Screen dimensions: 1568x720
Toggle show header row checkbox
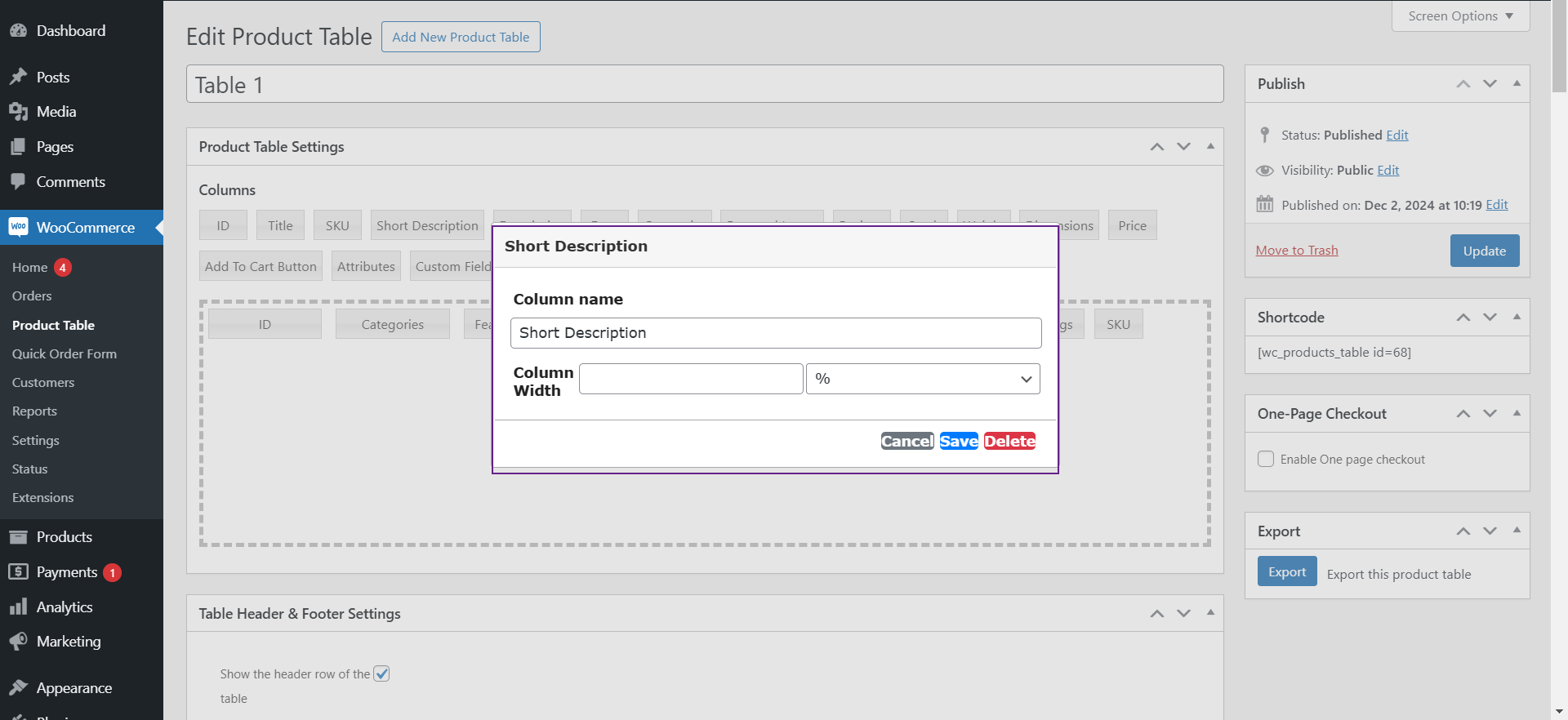[381, 673]
